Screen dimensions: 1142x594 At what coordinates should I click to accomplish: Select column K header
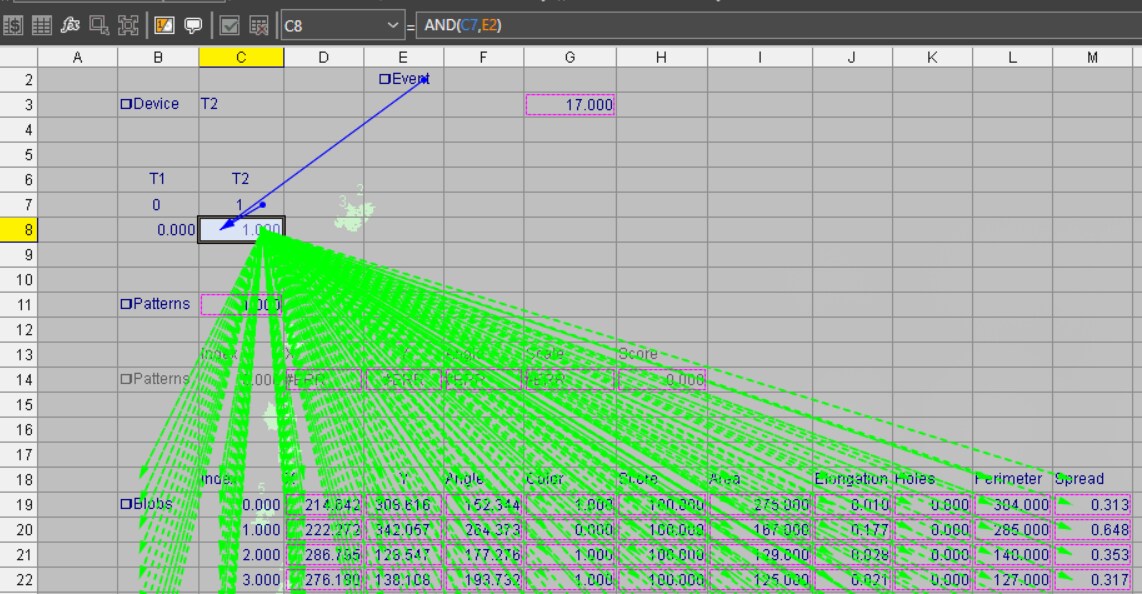pos(932,58)
